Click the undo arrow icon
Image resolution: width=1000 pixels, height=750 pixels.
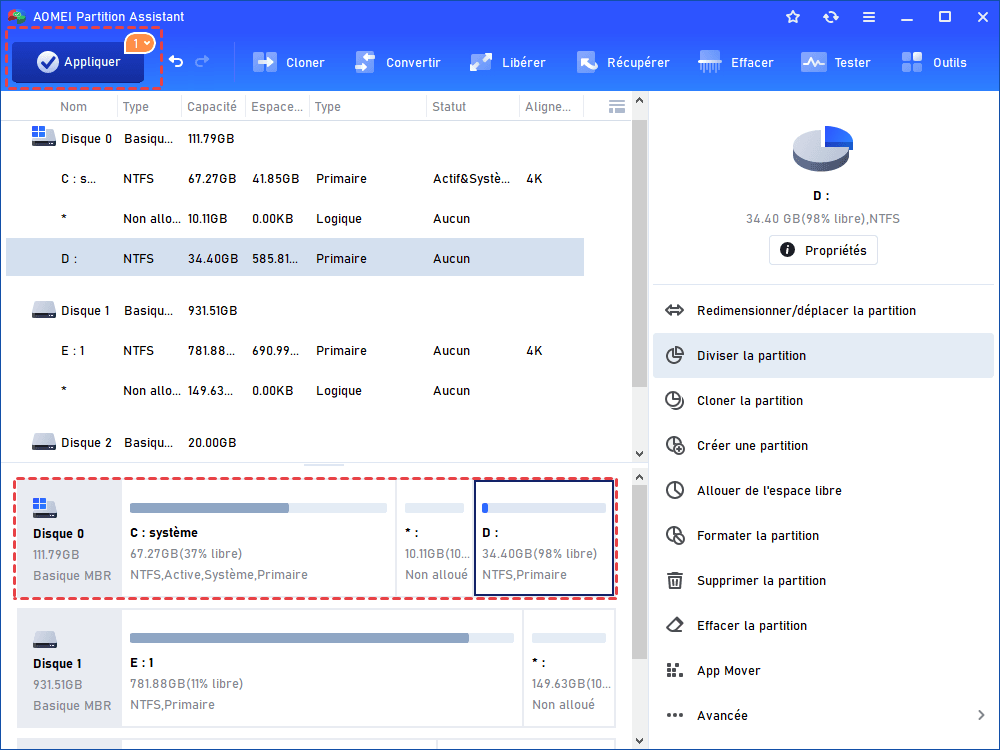click(x=176, y=62)
